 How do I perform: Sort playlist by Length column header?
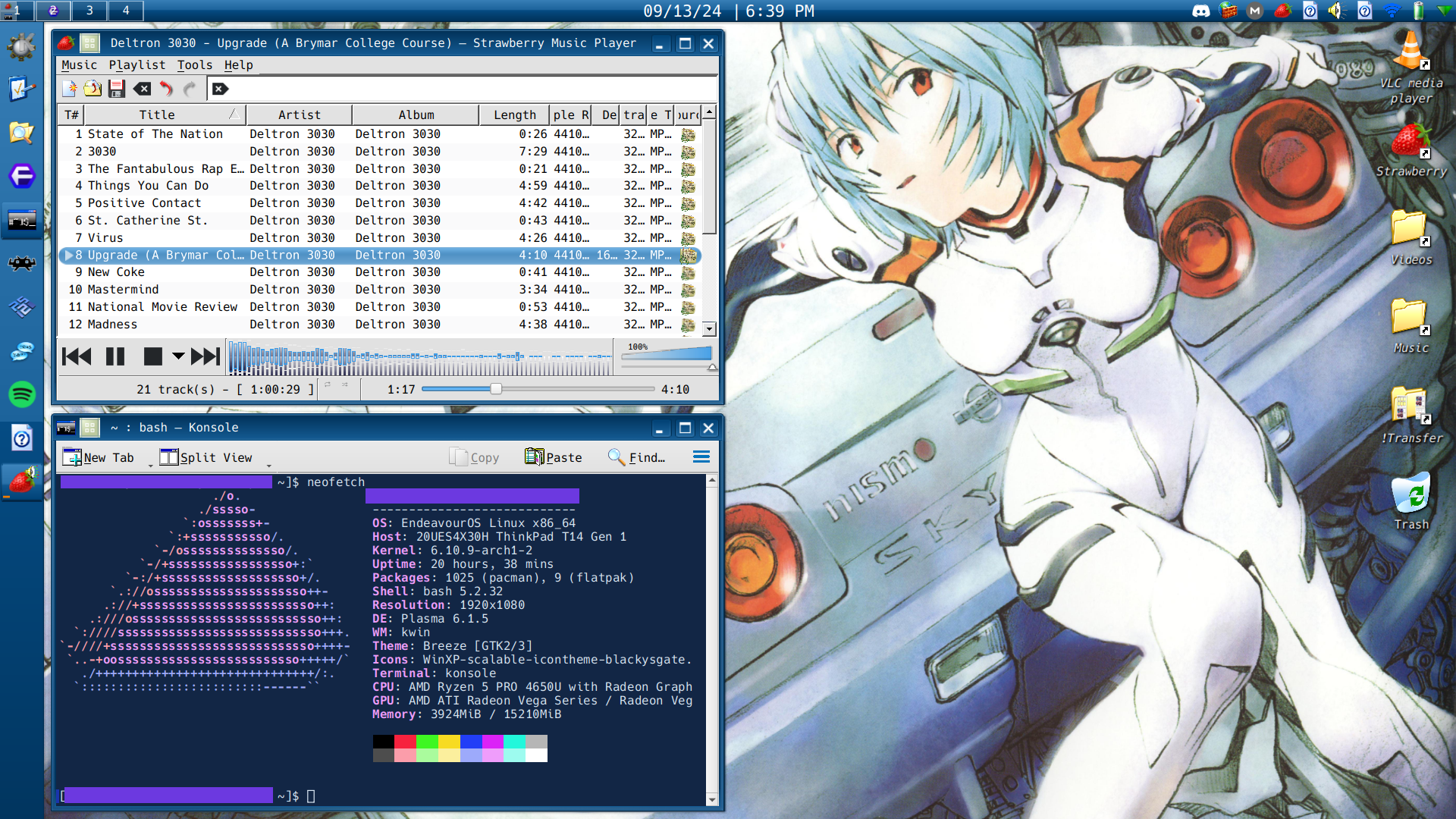pyautogui.click(x=515, y=115)
